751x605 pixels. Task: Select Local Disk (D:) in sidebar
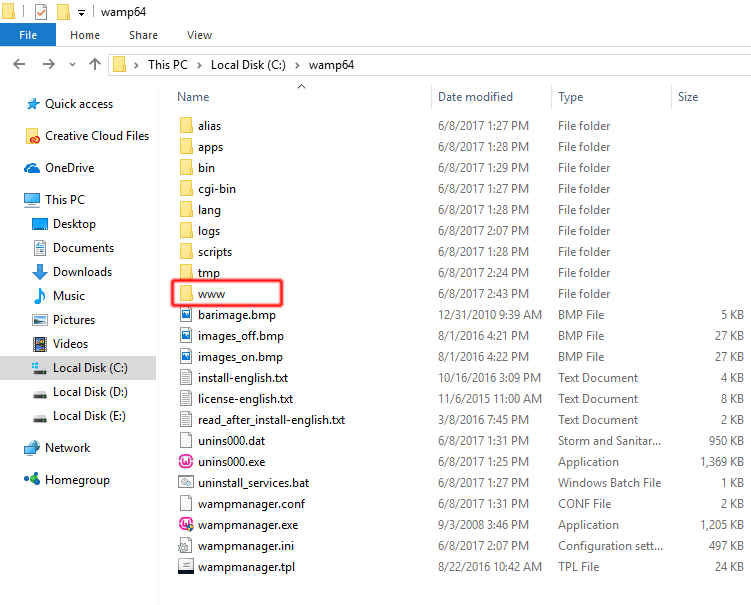coord(80,392)
